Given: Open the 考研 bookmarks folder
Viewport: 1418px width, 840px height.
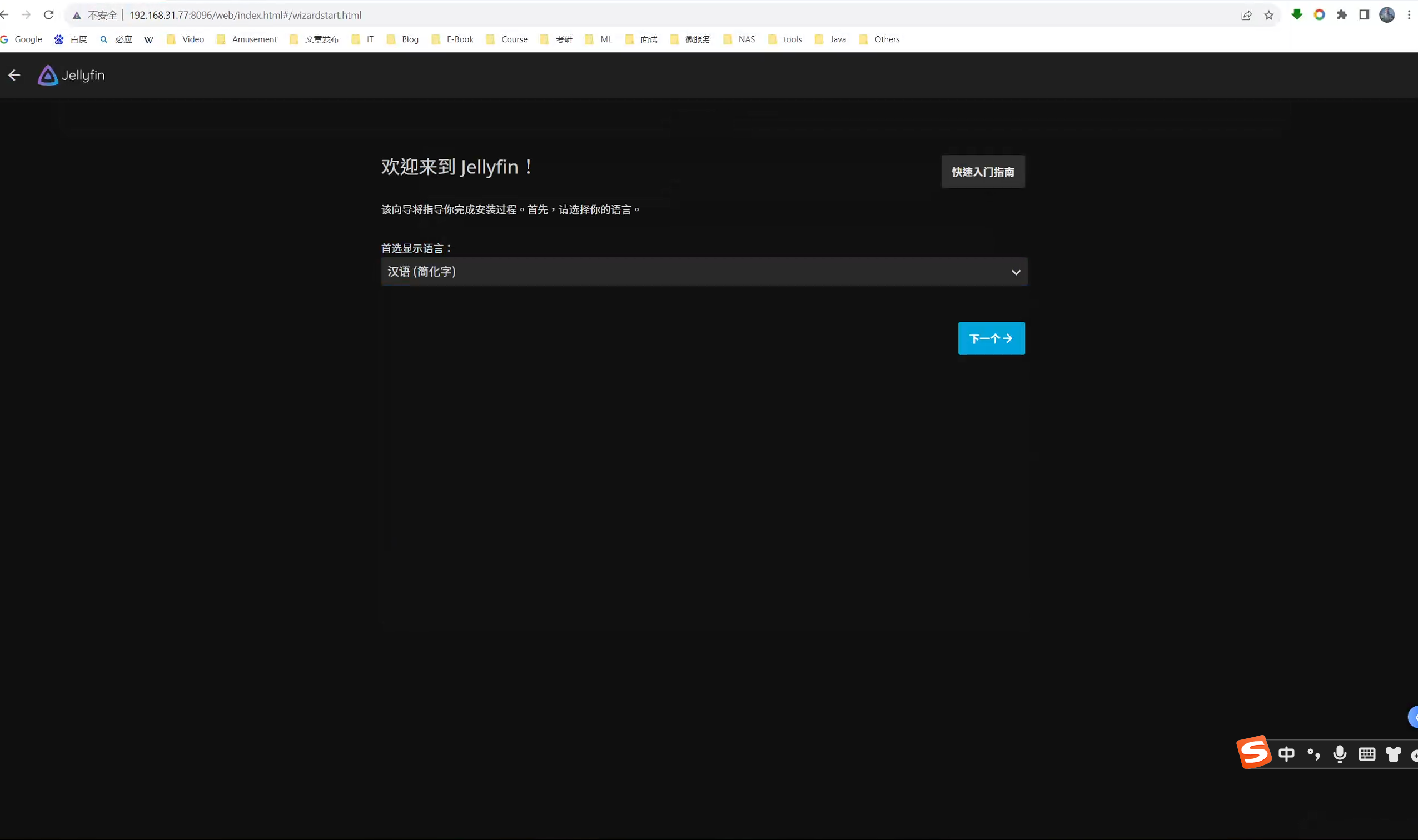Looking at the screenshot, I should point(556,39).
